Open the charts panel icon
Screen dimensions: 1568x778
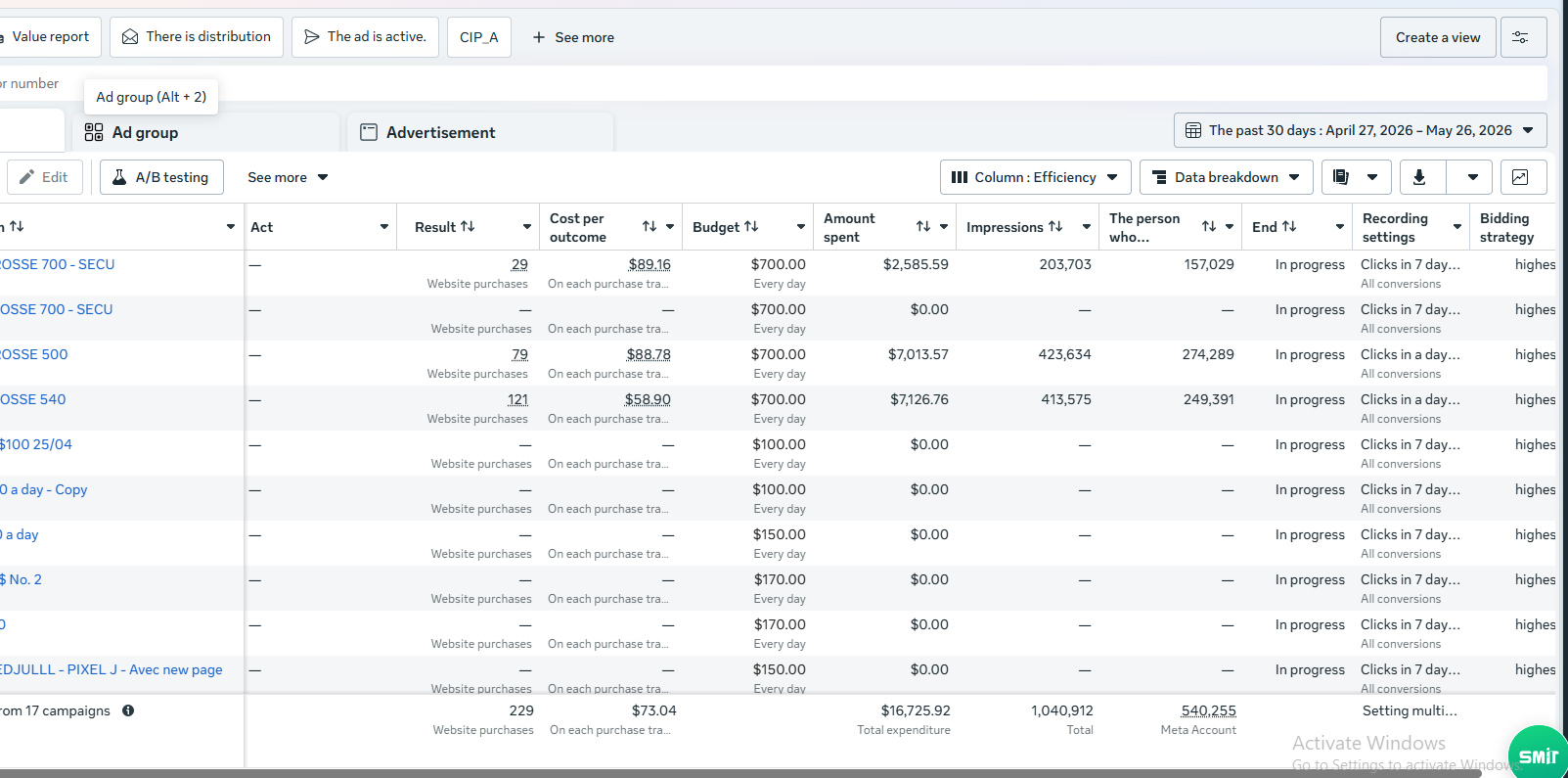[1522, 177]
